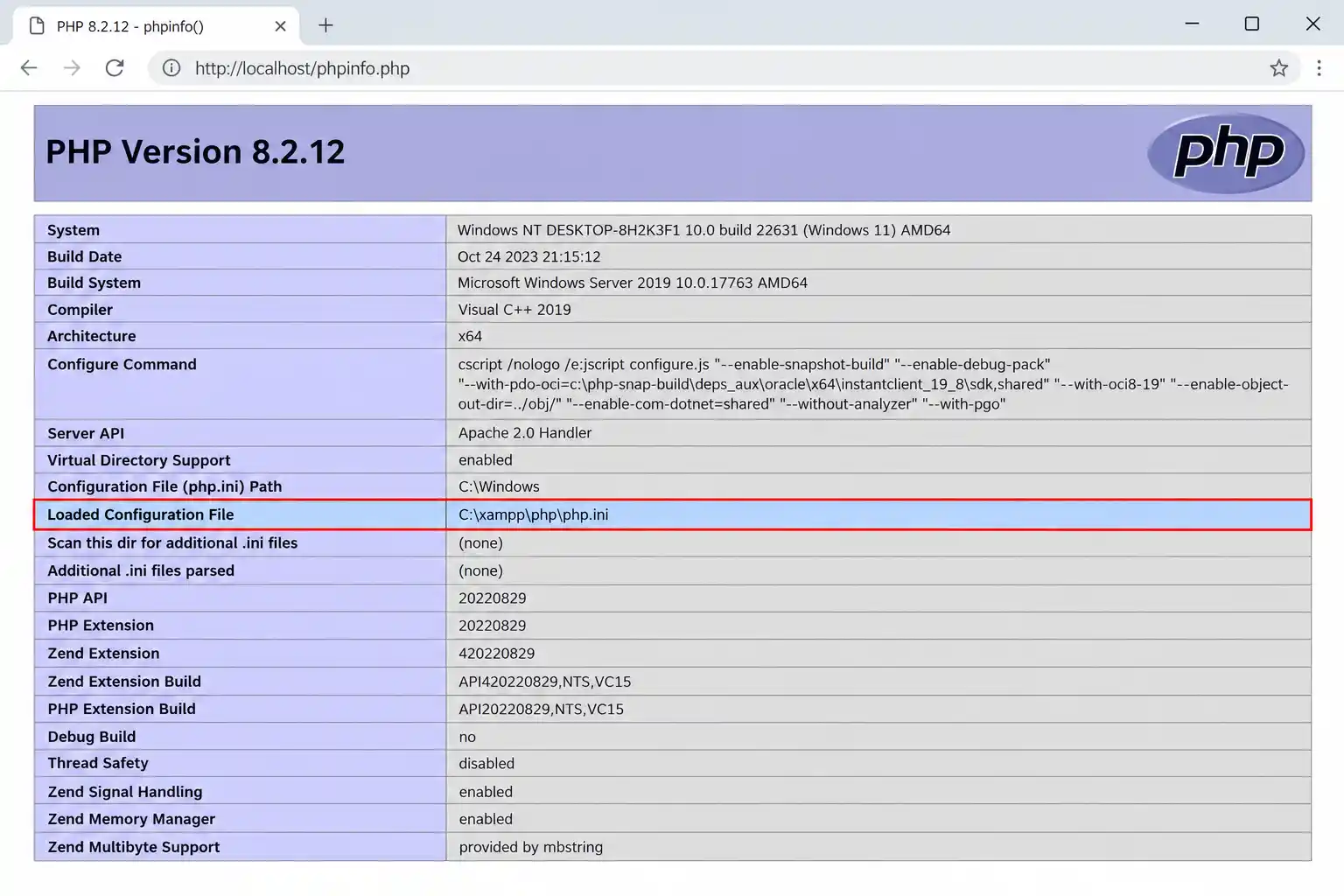Click the 'Thread Safety' label

pyautogui.click(x=98, y=763)
